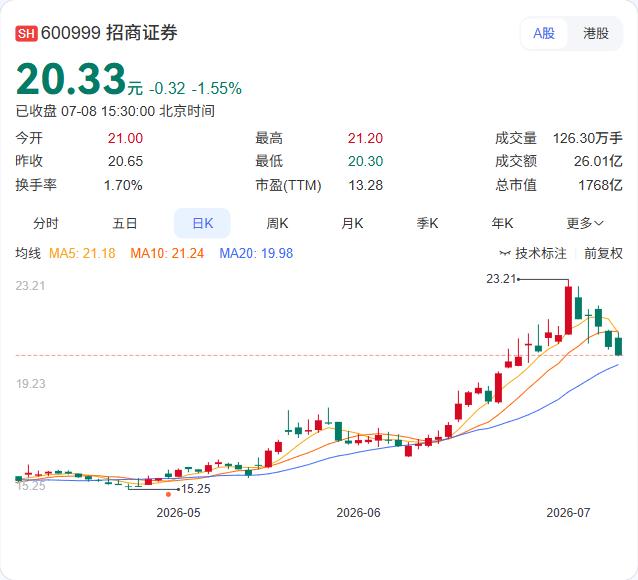The height and width of the screenshot is (580, 638).
Task: Select the 月K chart tab
Action: [352, 223]
